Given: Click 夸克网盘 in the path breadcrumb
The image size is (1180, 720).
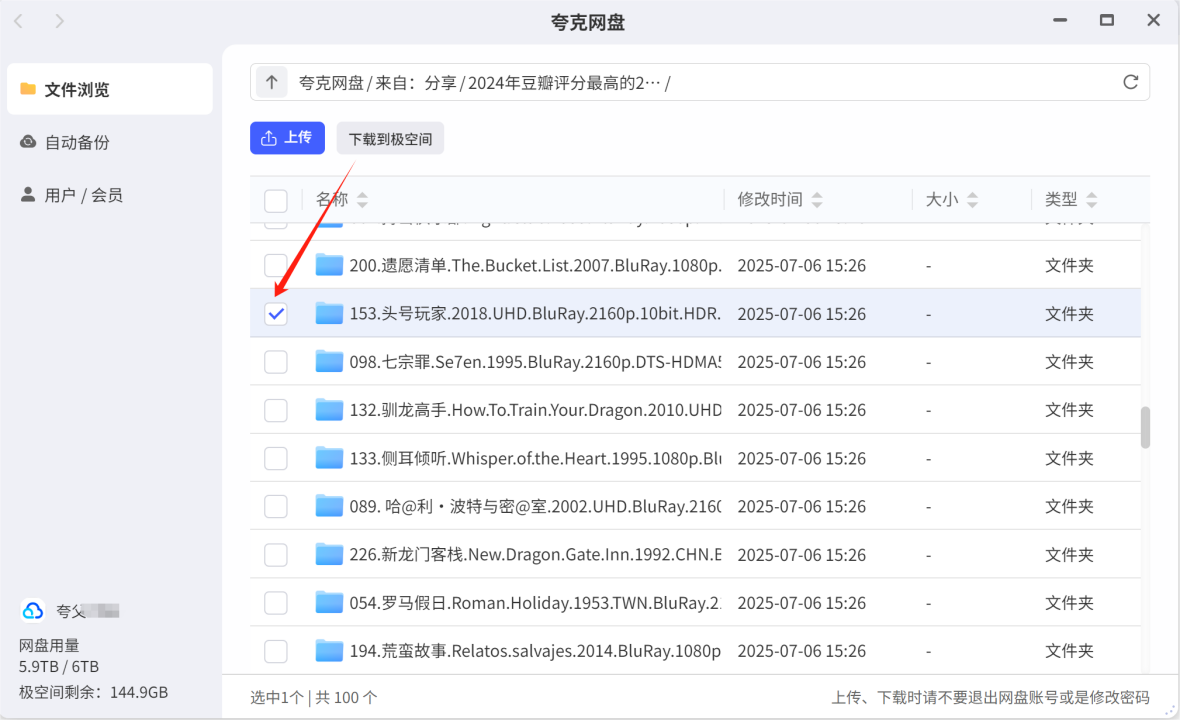Looking at the screenshot, I should pyautogui.click(x=331, y=83).
